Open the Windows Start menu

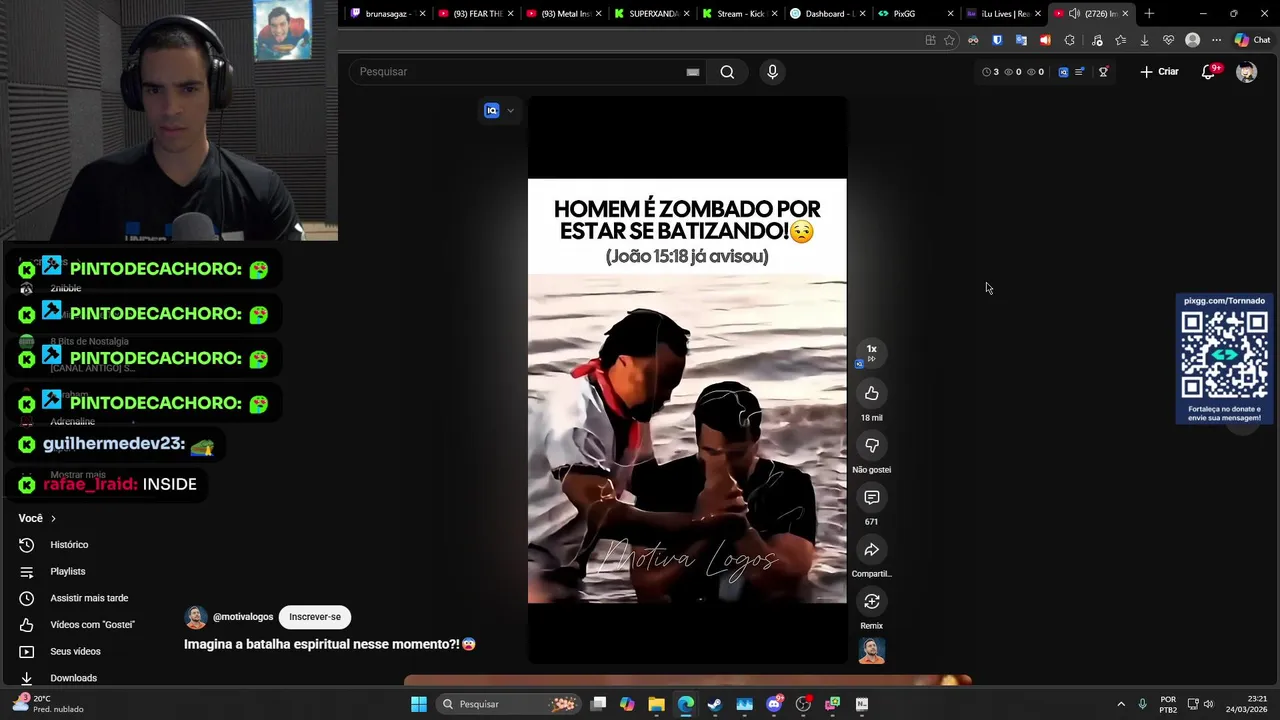pos(419,704)
